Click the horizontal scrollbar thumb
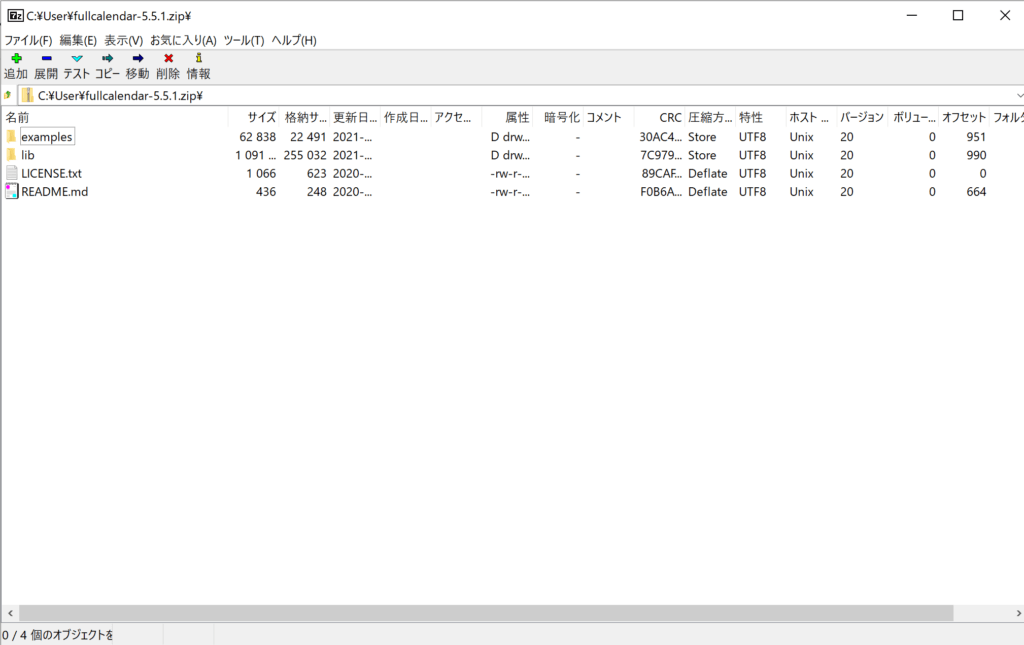Image resolution: width=1024 pixels, height=645 pixels. [486, 613]
